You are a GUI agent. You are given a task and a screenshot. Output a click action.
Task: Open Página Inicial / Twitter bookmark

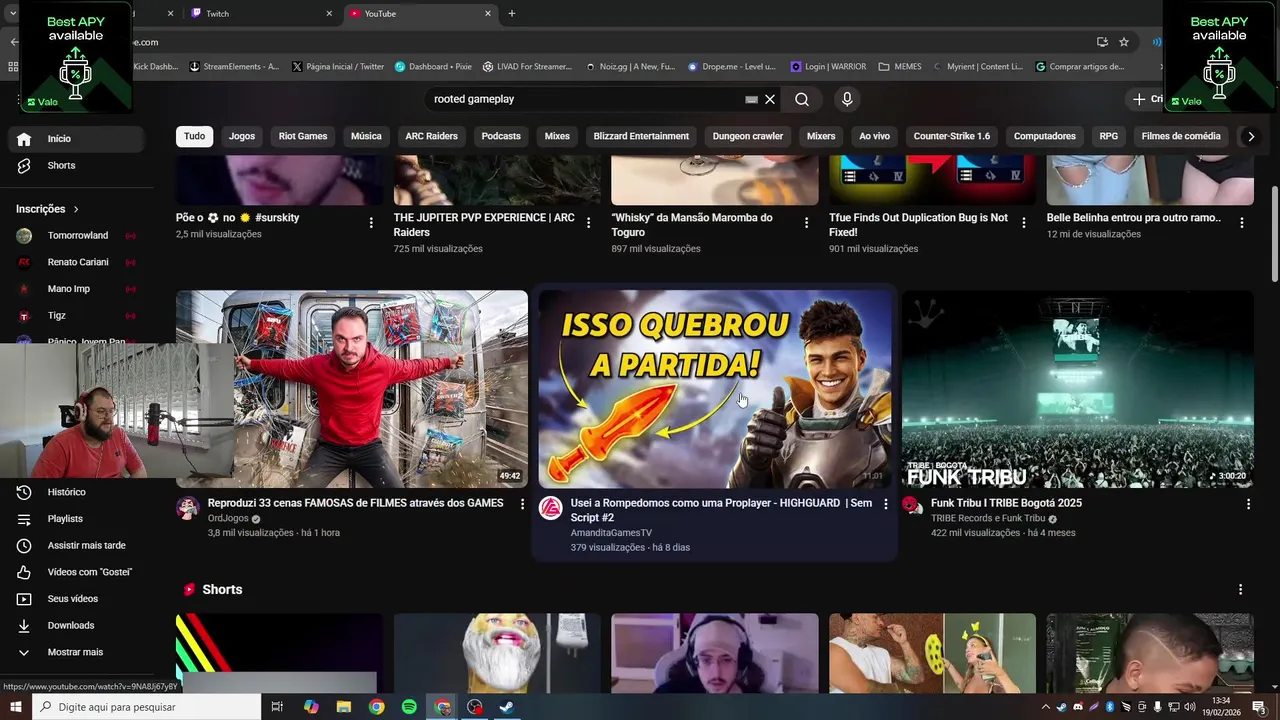tap(338, 67)
